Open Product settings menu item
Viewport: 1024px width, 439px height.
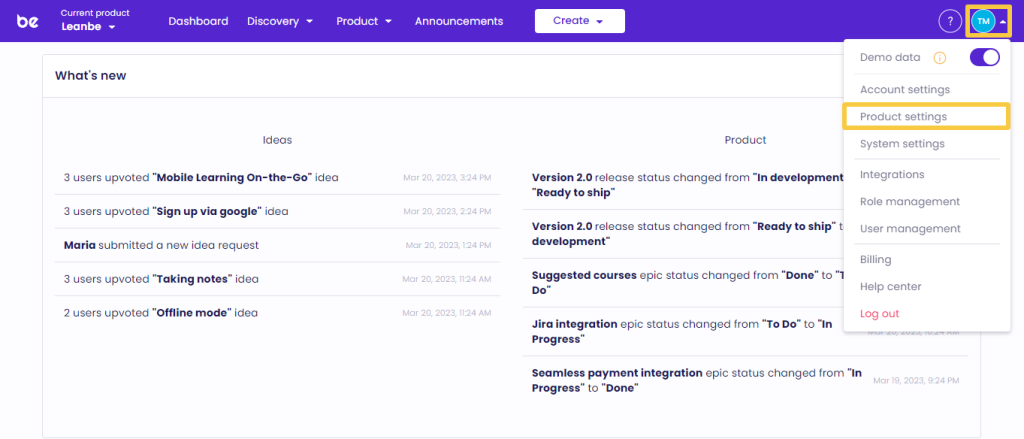[903, 117]
